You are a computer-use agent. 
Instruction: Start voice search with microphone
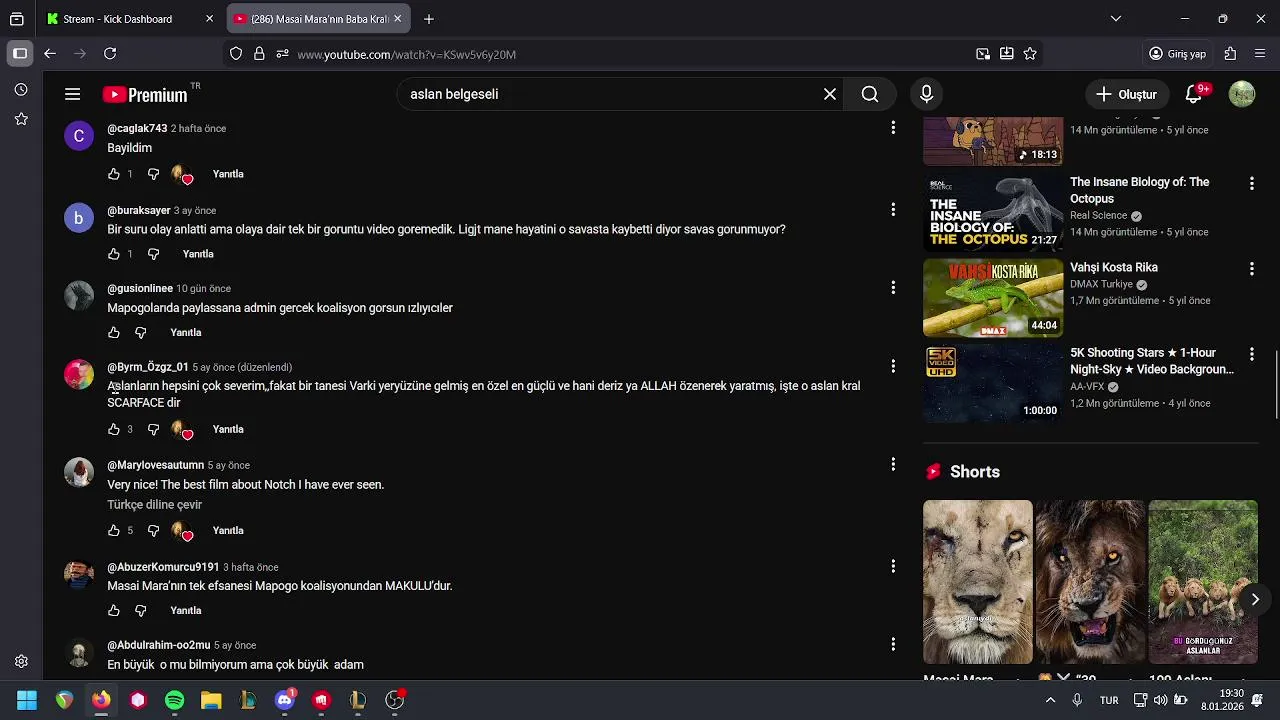(x=926, y=94)
